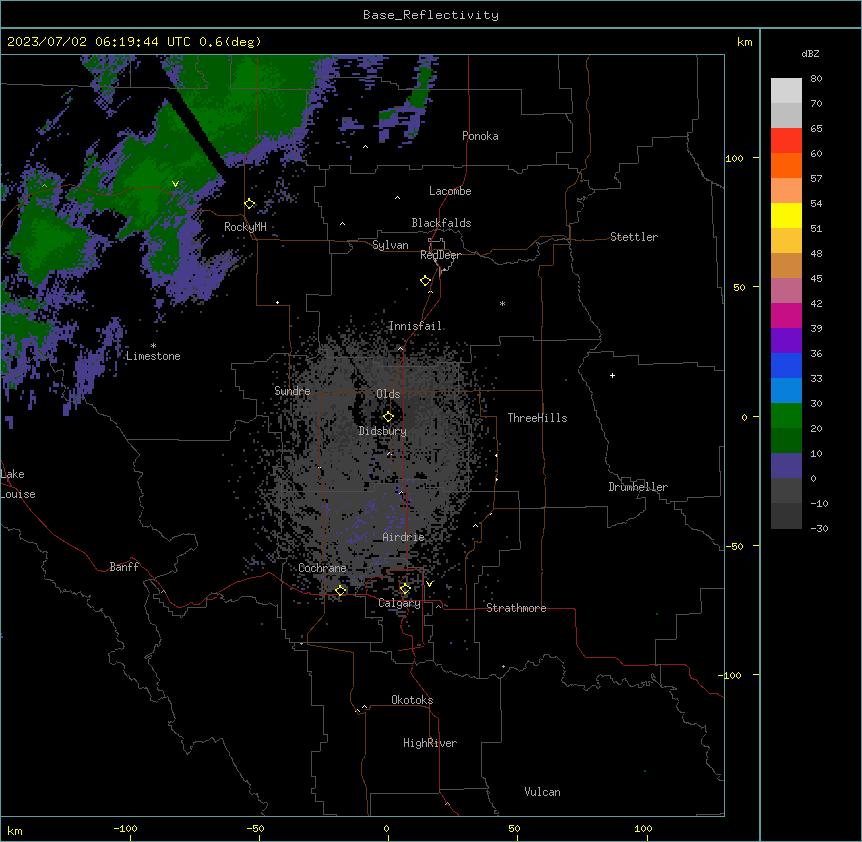Click the white plus marker north of Drumheller
The height and width of the screenshot is (842, 862).
click(x=612, y=375)
